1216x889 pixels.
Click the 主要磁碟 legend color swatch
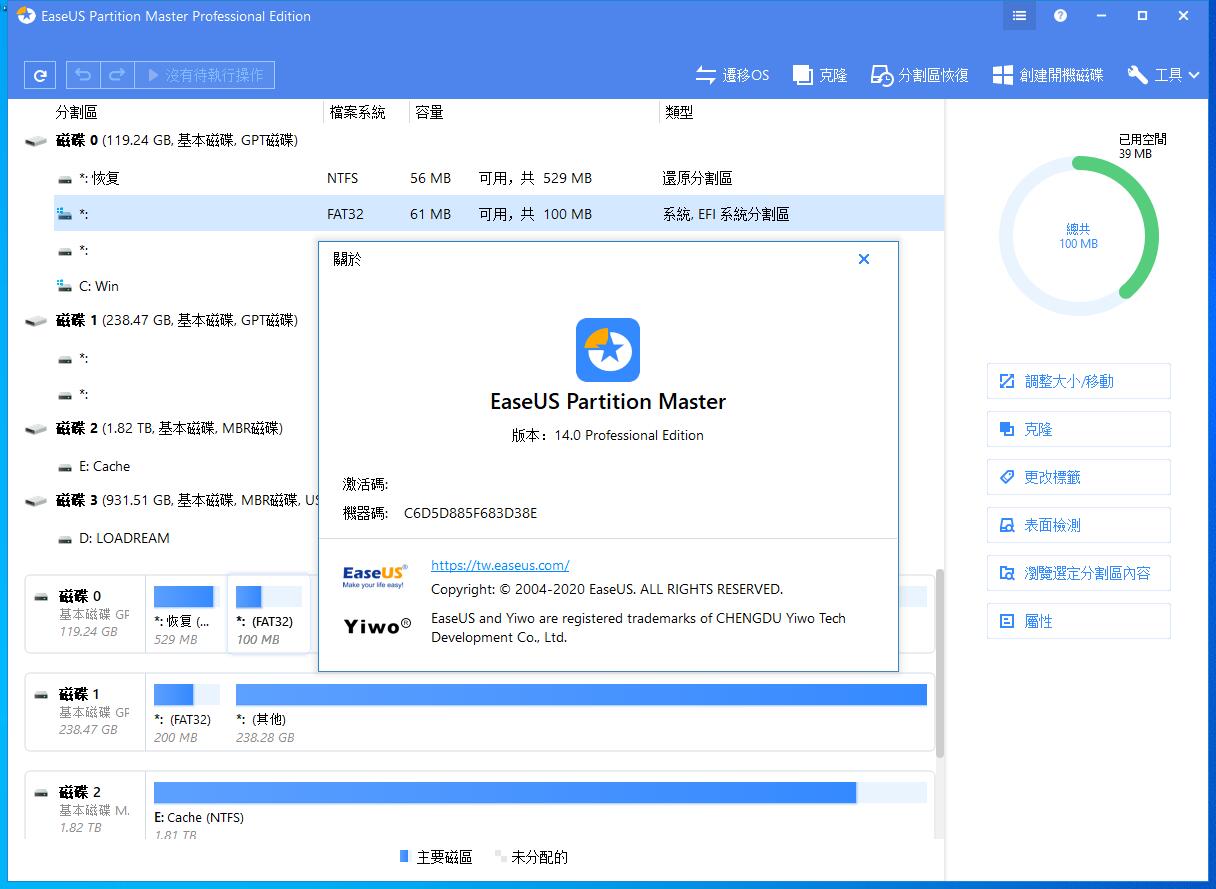pyautogui.click(x=404, y=857)
